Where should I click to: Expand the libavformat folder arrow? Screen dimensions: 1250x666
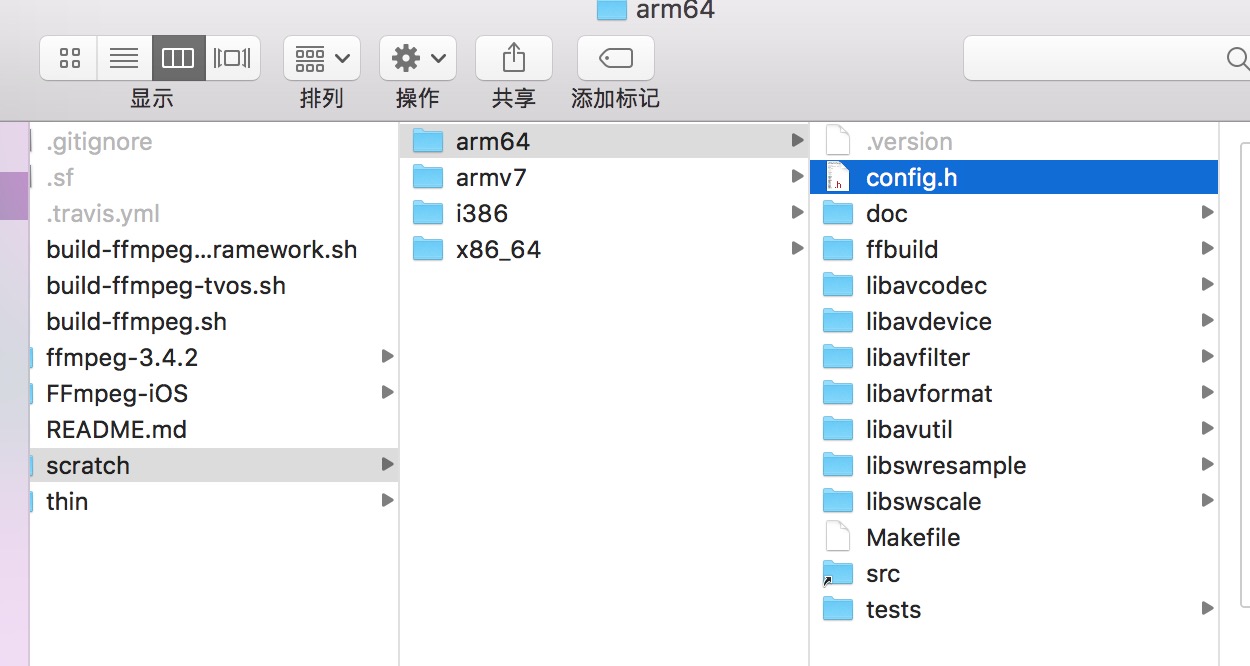[1207, 393]
